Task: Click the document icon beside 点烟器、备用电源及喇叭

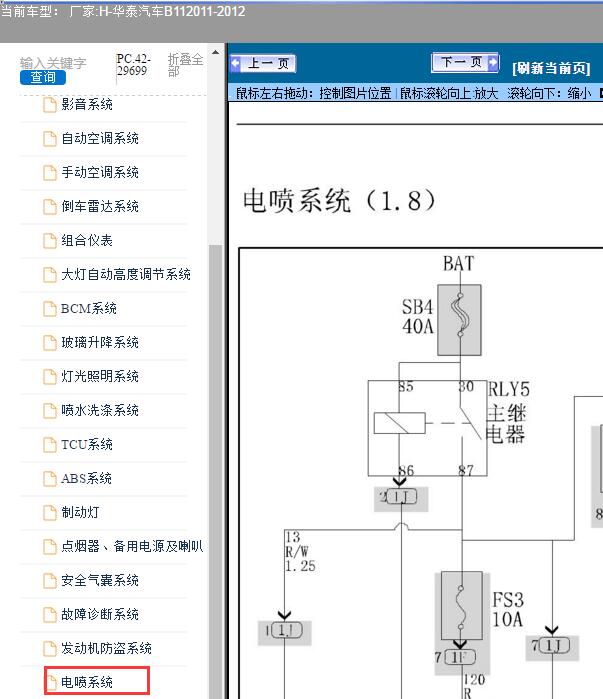Action: 50,547
